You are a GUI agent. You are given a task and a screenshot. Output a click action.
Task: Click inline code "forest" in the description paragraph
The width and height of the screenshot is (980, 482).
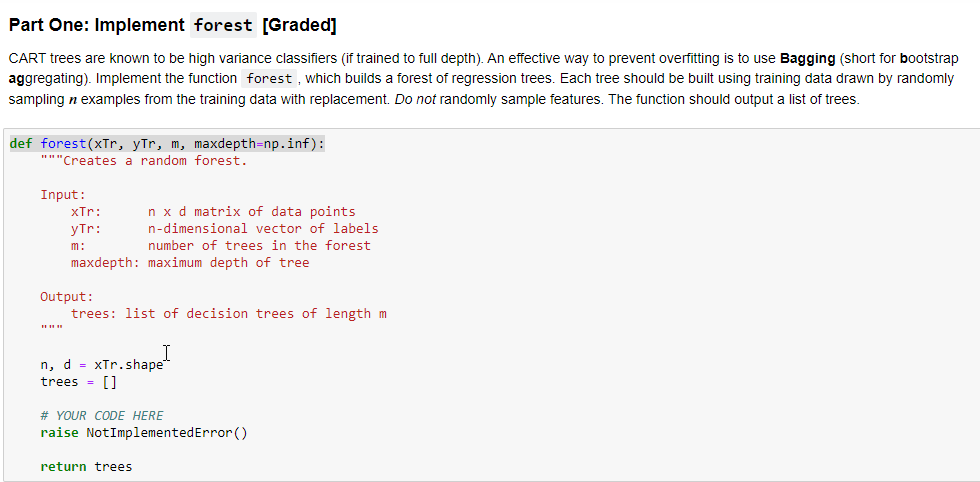point(269,79)
